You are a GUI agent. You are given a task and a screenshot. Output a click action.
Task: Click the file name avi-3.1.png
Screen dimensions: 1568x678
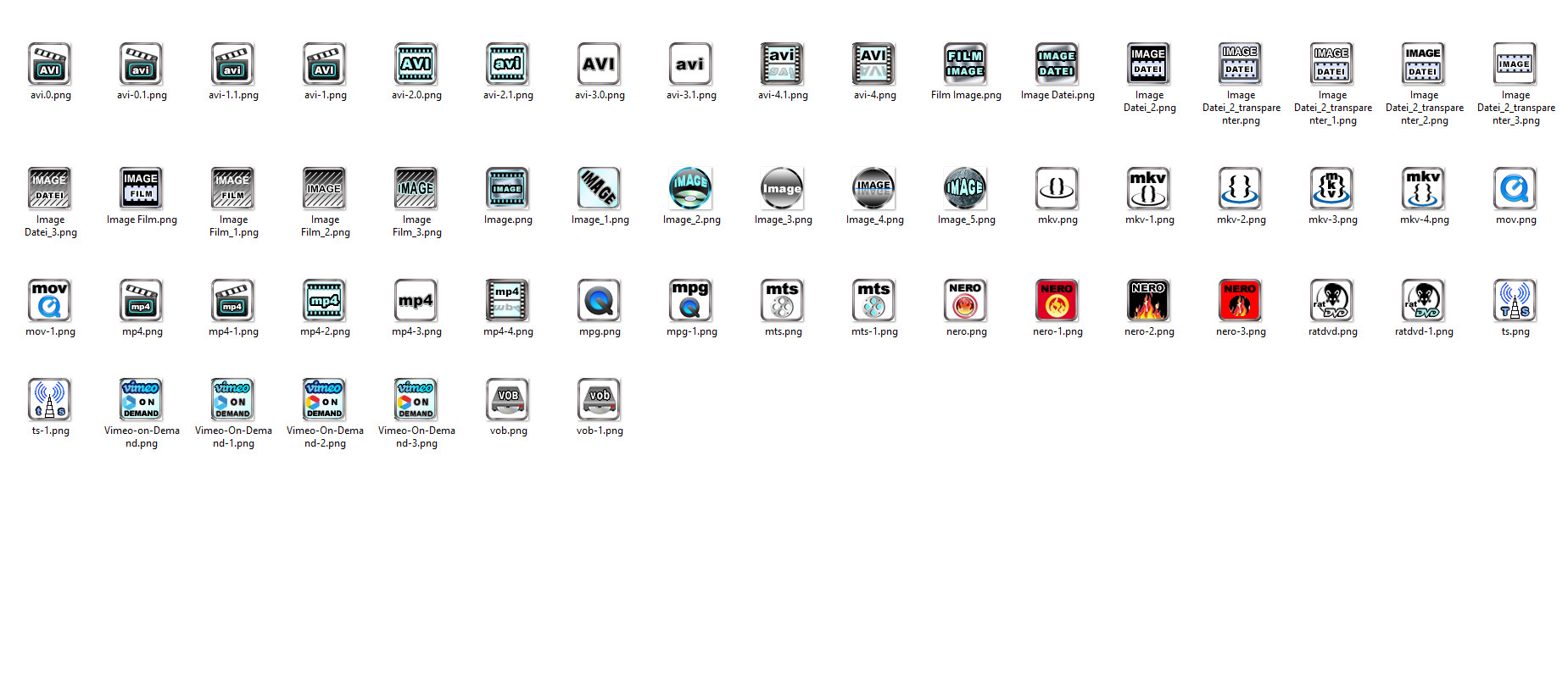pos(691,95)
